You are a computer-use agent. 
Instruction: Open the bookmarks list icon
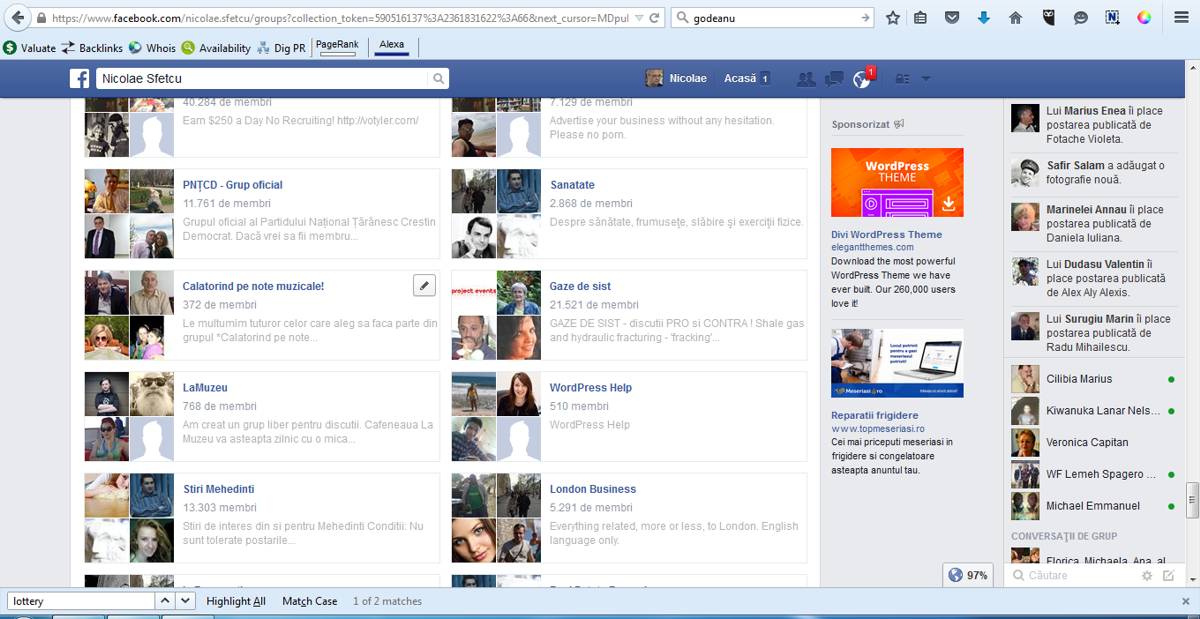click(x=921, y=18)
